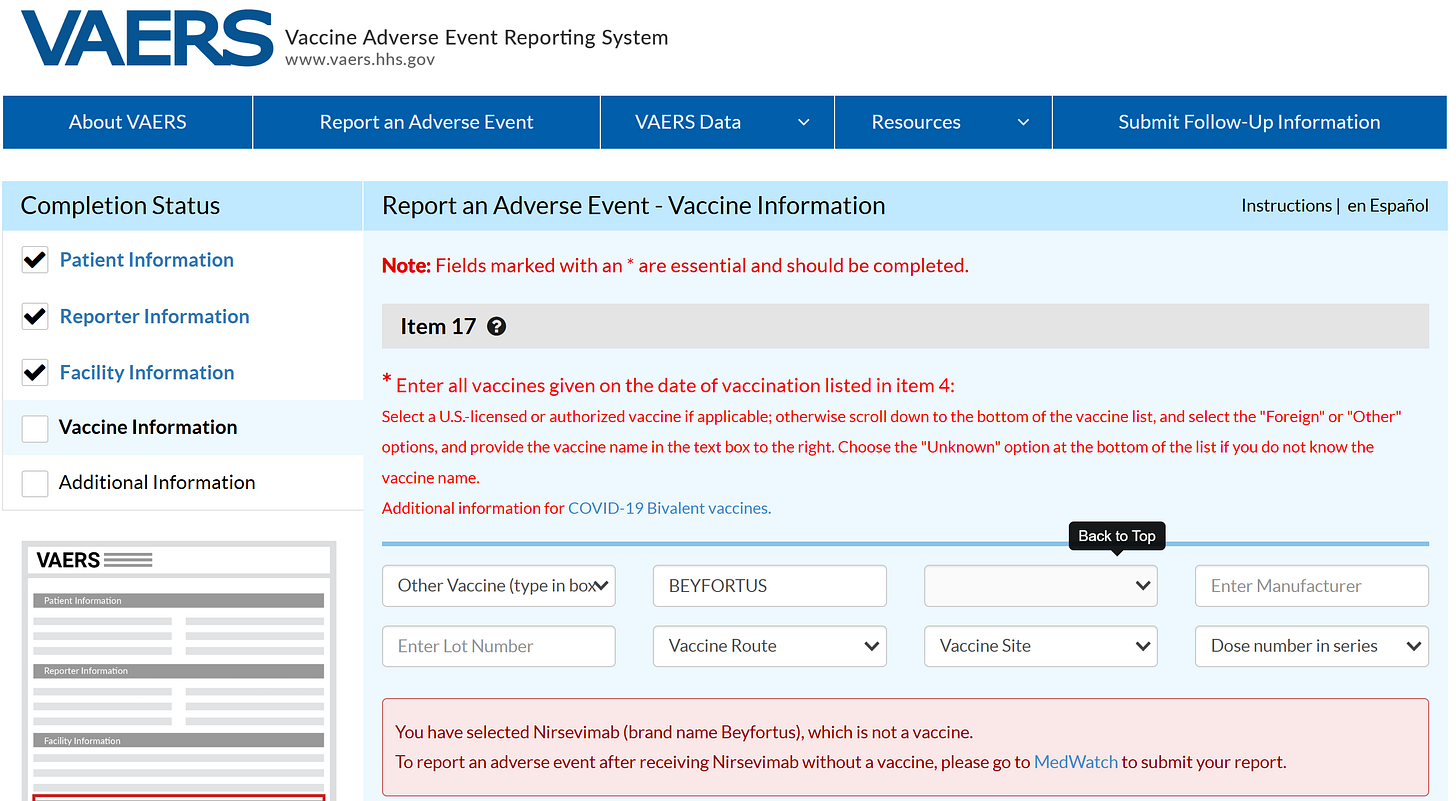Follow the MedWatch link

[1076, 762]
